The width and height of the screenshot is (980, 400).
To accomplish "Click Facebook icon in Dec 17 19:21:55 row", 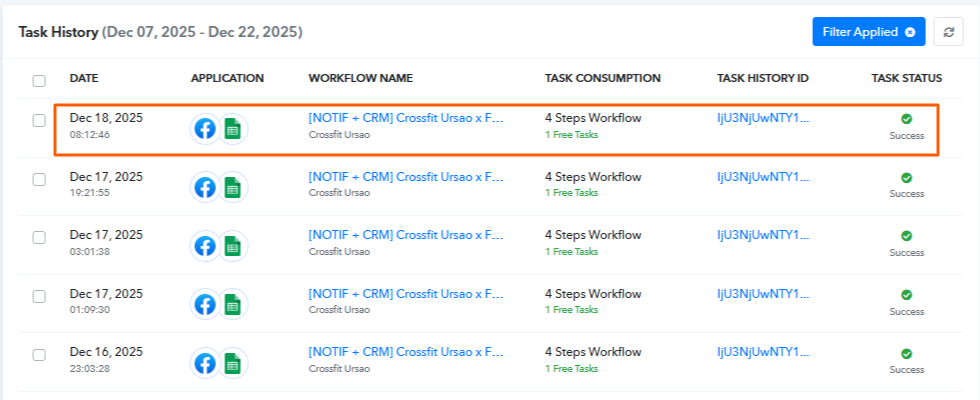I will [205, 187].
